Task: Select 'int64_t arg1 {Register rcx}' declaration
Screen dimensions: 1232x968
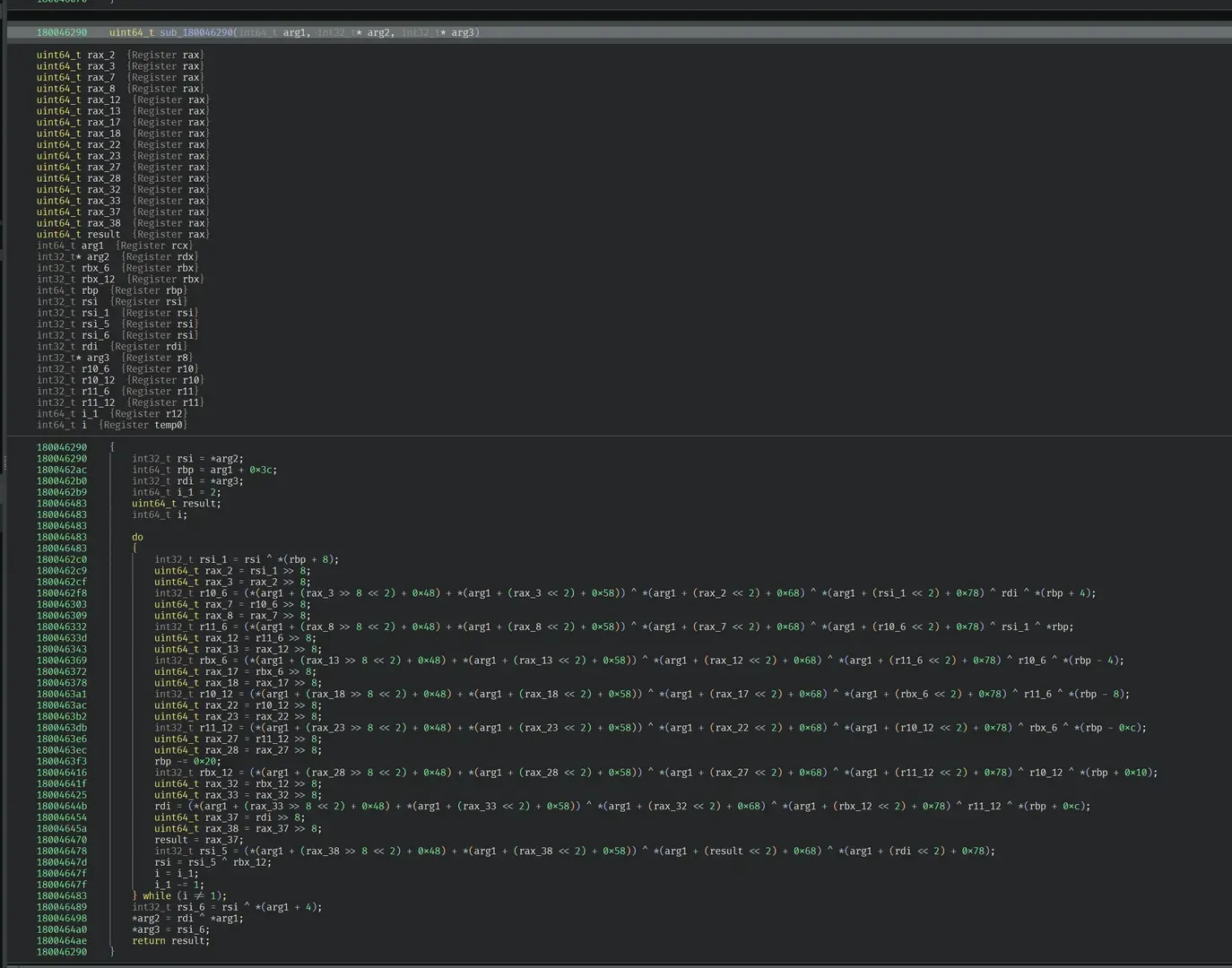Action: point(115,246)
